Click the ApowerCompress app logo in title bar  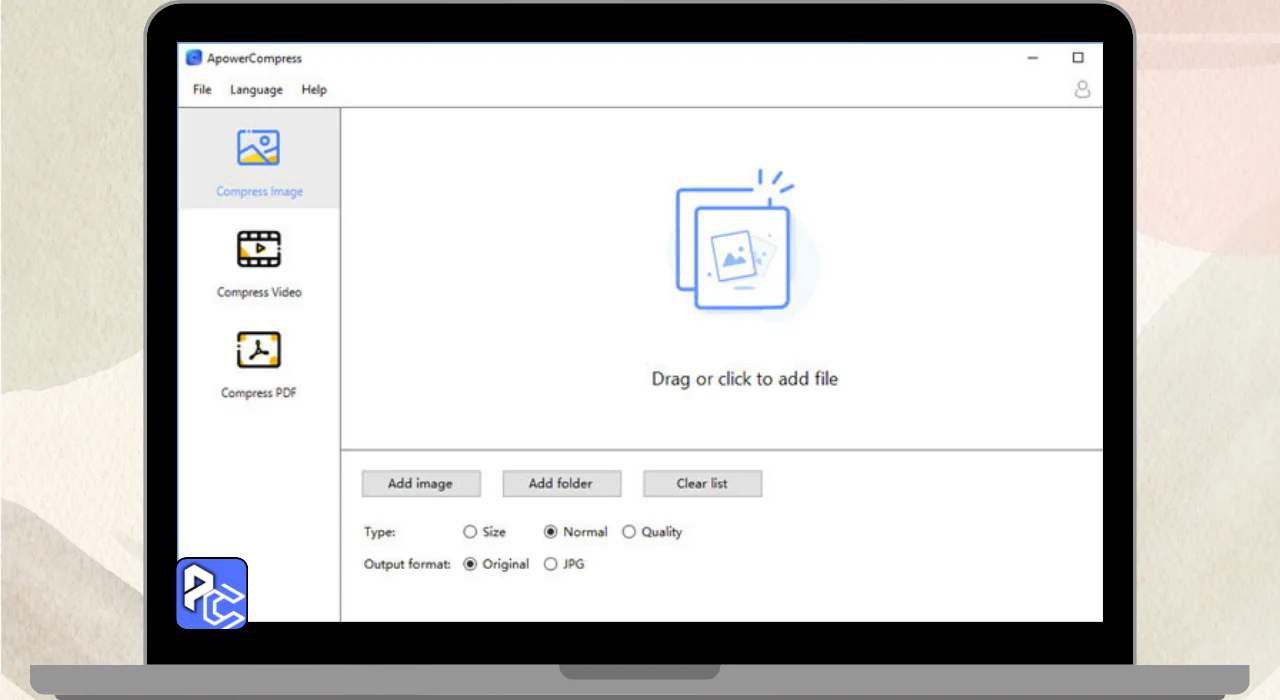tap(194, 58)
